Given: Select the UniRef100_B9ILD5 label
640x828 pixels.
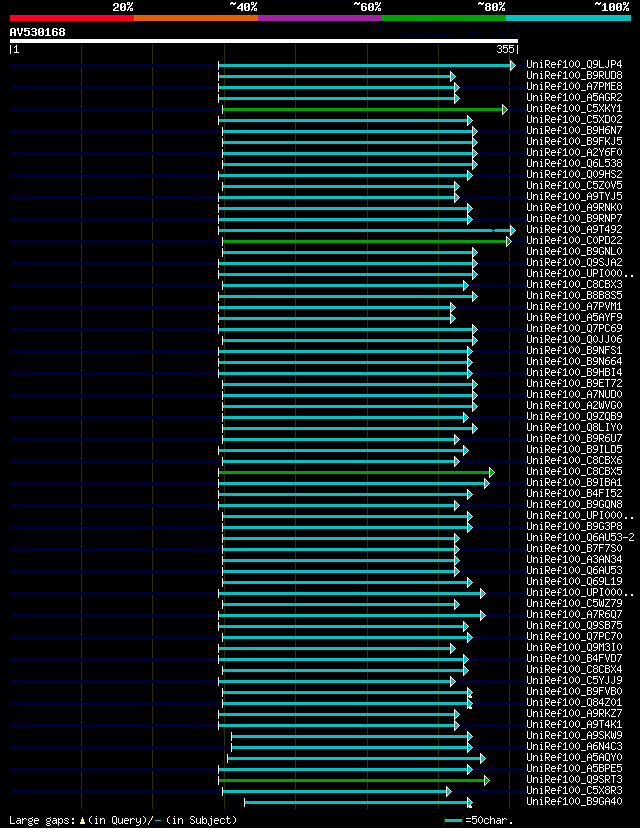Looking at the screenshot, I should (574, 449).
